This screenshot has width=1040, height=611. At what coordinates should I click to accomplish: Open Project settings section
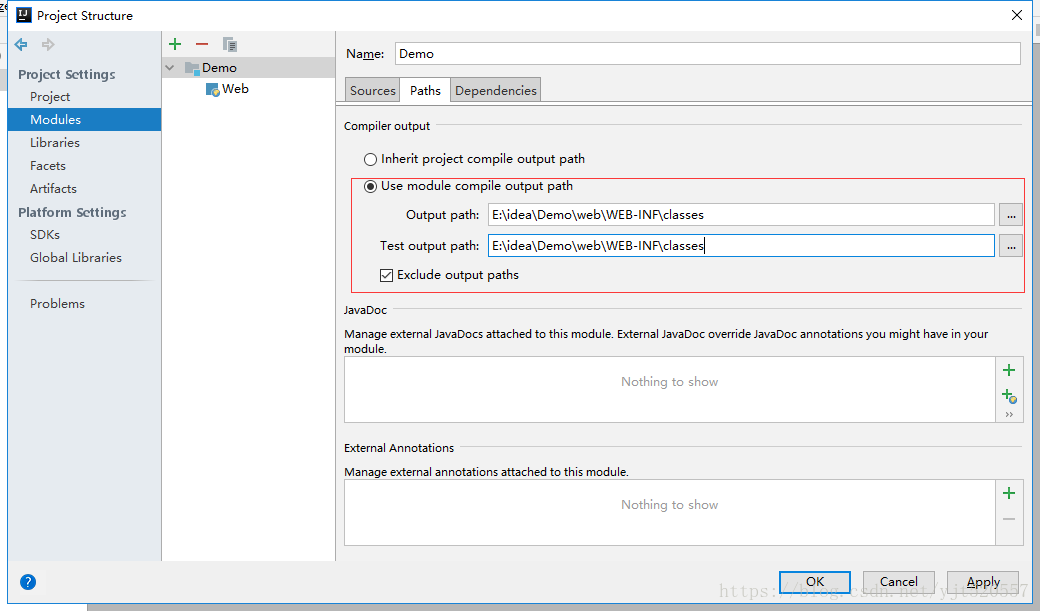click(x=50, y=97)
